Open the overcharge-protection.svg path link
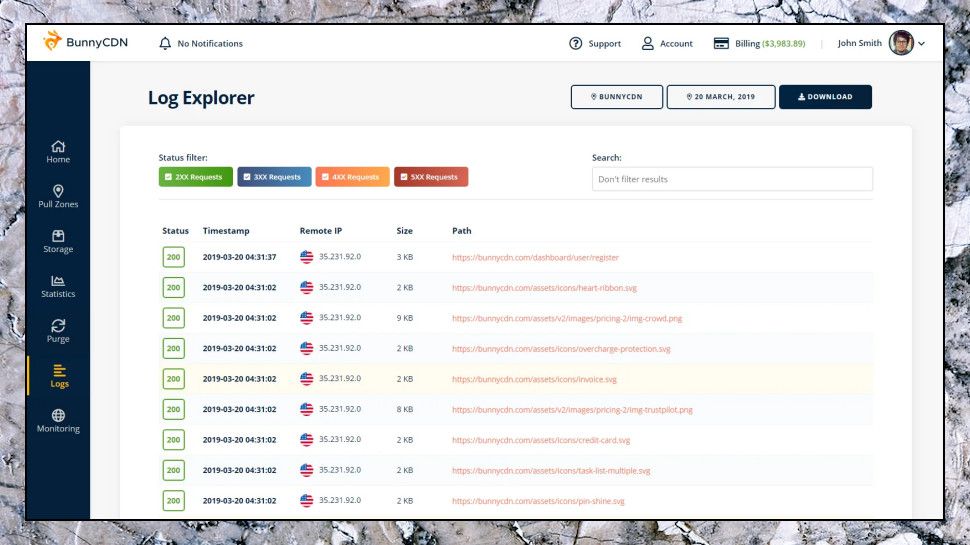The image size is (970, 545). point(561,349)
